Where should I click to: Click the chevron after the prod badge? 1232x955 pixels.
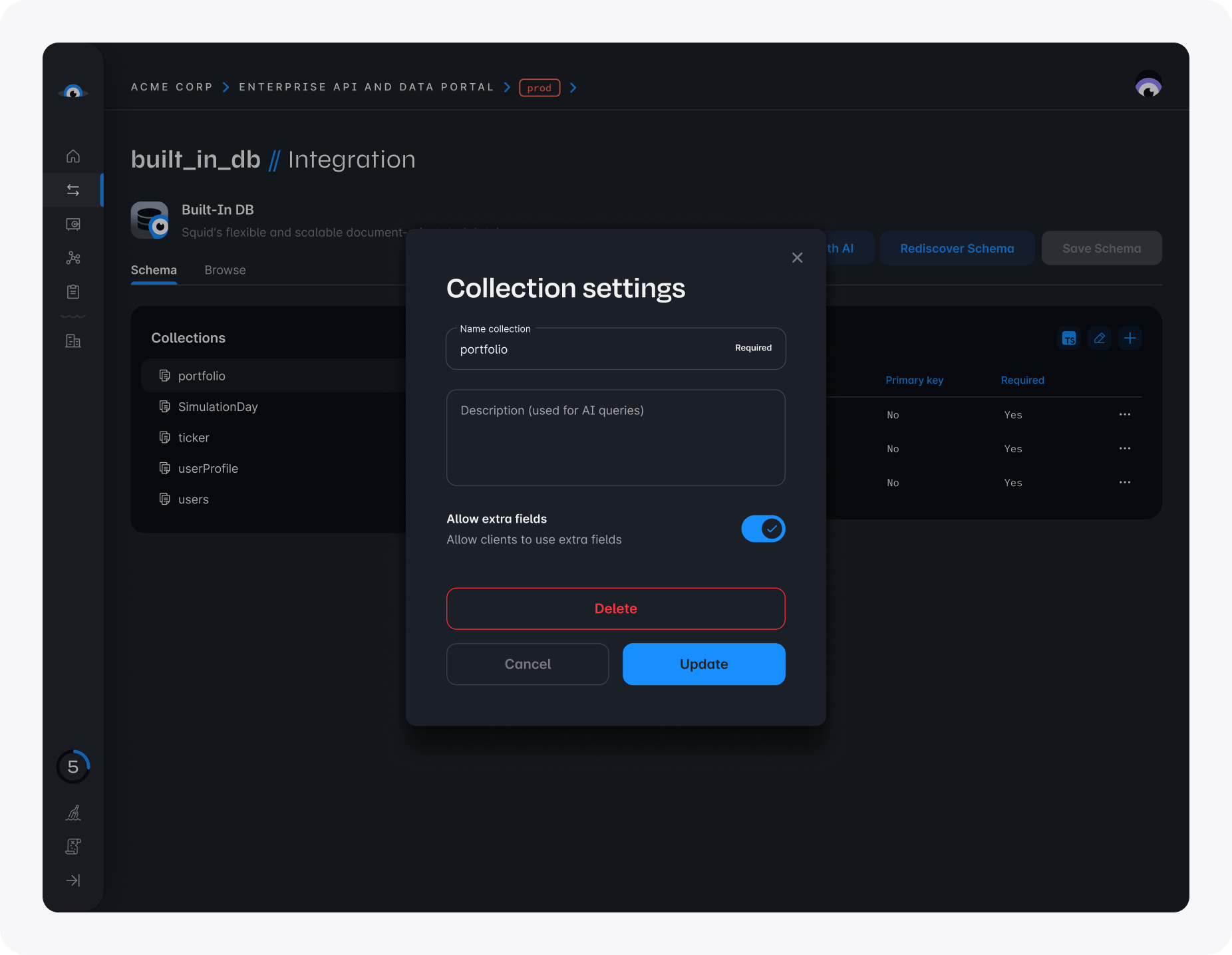coord(573,87)
